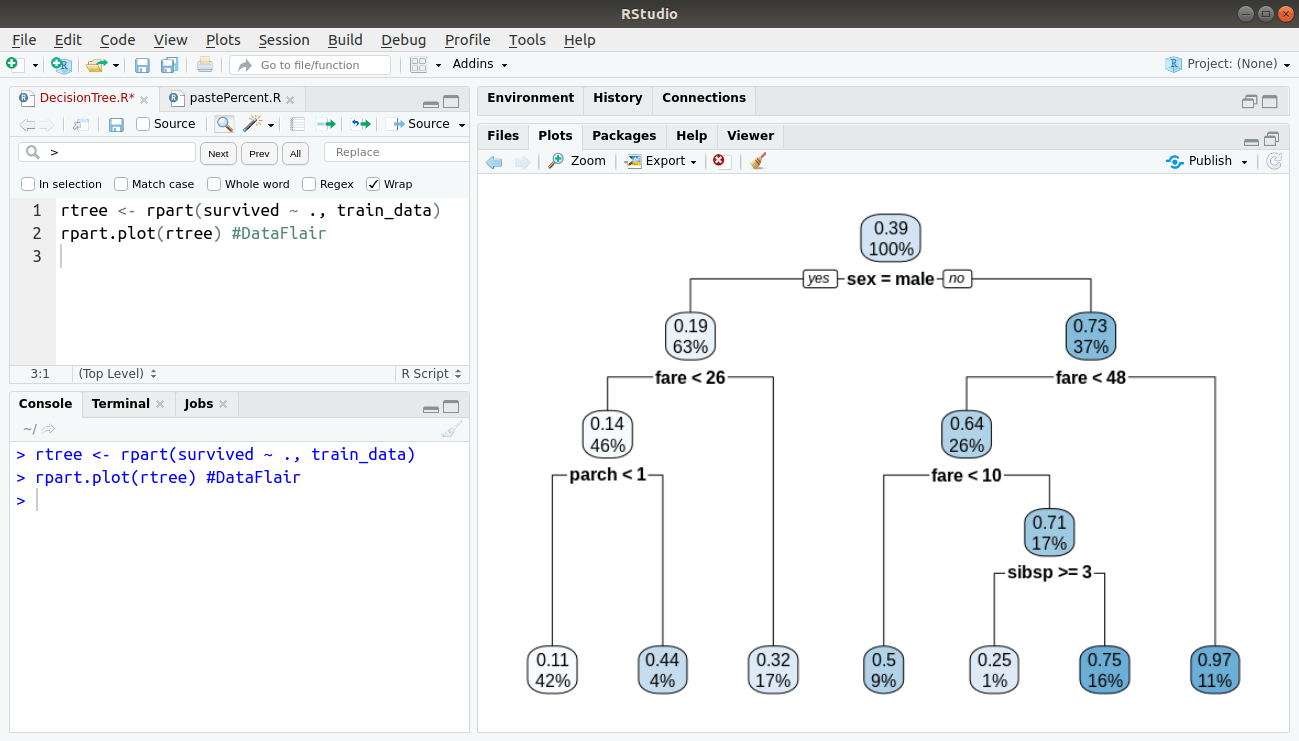Image resolution: width=1299 pixels, height=741 pixels.
Task: Run the current line with Run icon
Action: (326, 124)
